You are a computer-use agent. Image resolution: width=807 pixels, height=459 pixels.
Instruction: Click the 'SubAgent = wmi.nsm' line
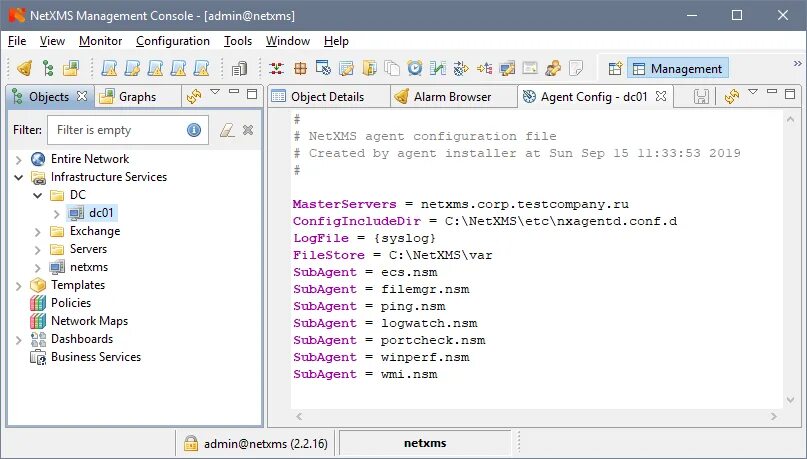coord(365,374)
